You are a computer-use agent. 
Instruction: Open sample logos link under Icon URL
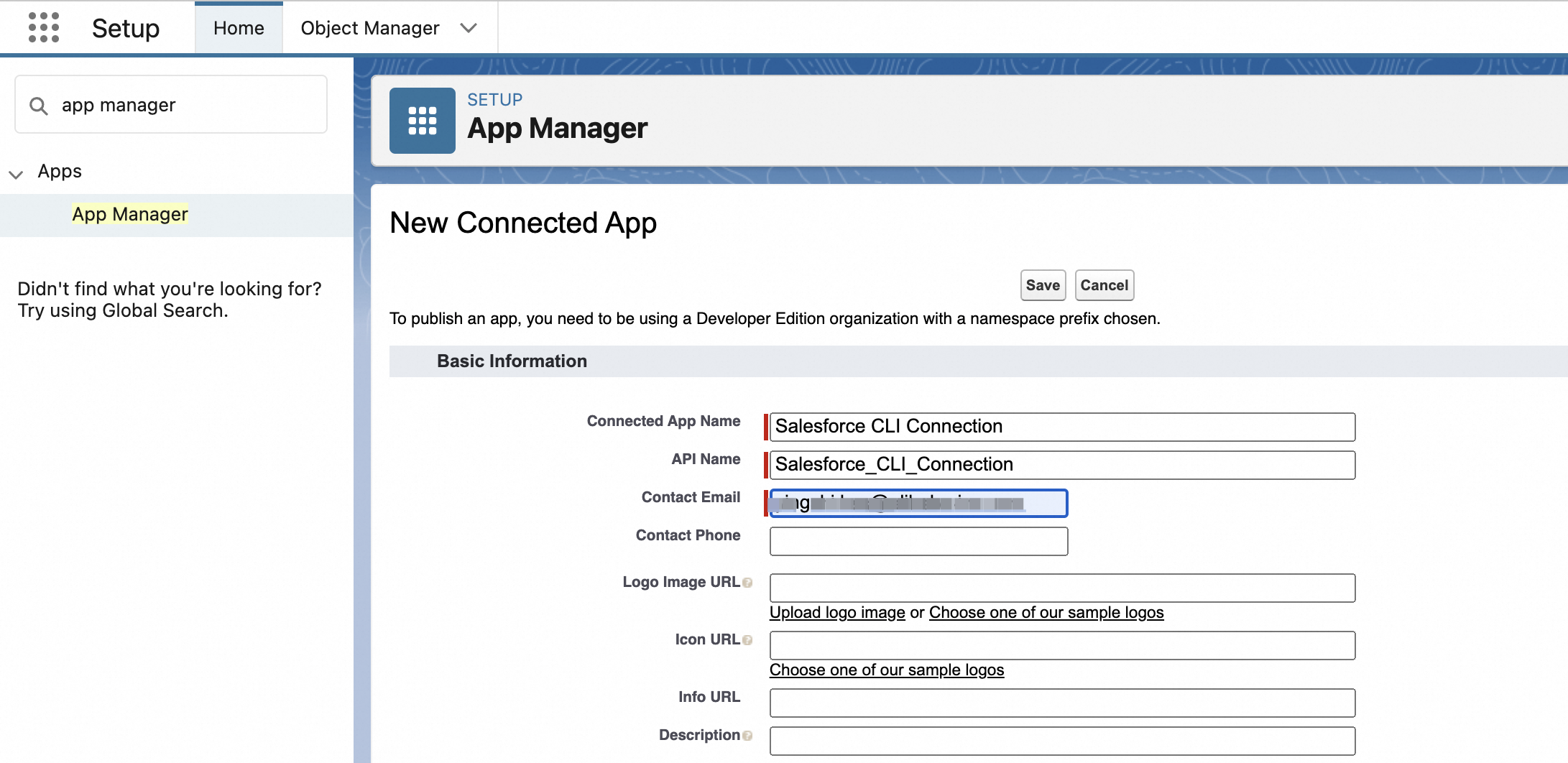tap(887, 670)
